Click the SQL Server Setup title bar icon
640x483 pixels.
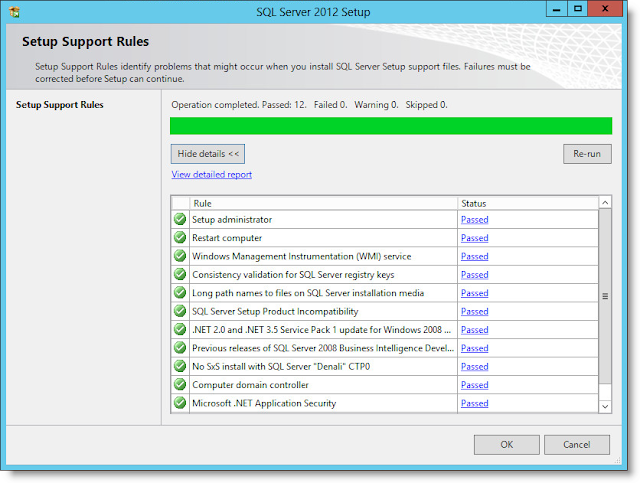coord(14,12)
